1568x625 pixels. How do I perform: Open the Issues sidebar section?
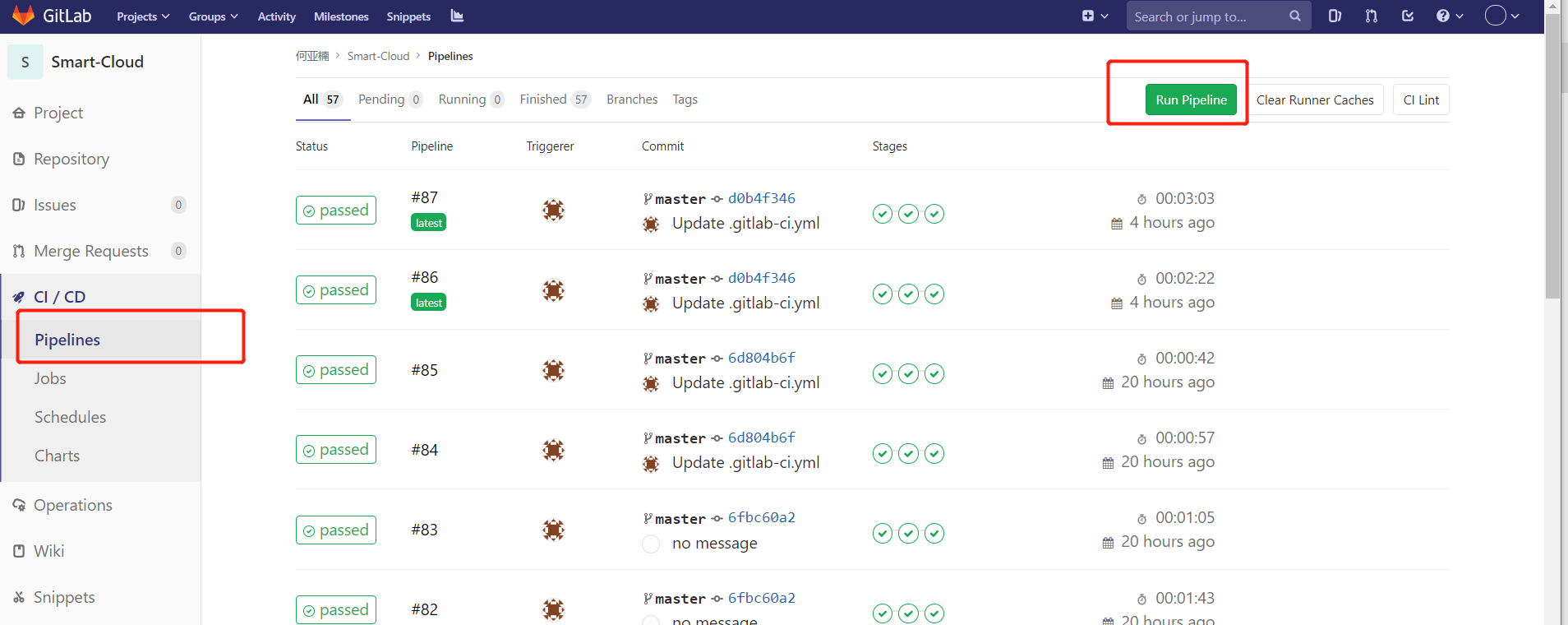click(x=100, y=205)
